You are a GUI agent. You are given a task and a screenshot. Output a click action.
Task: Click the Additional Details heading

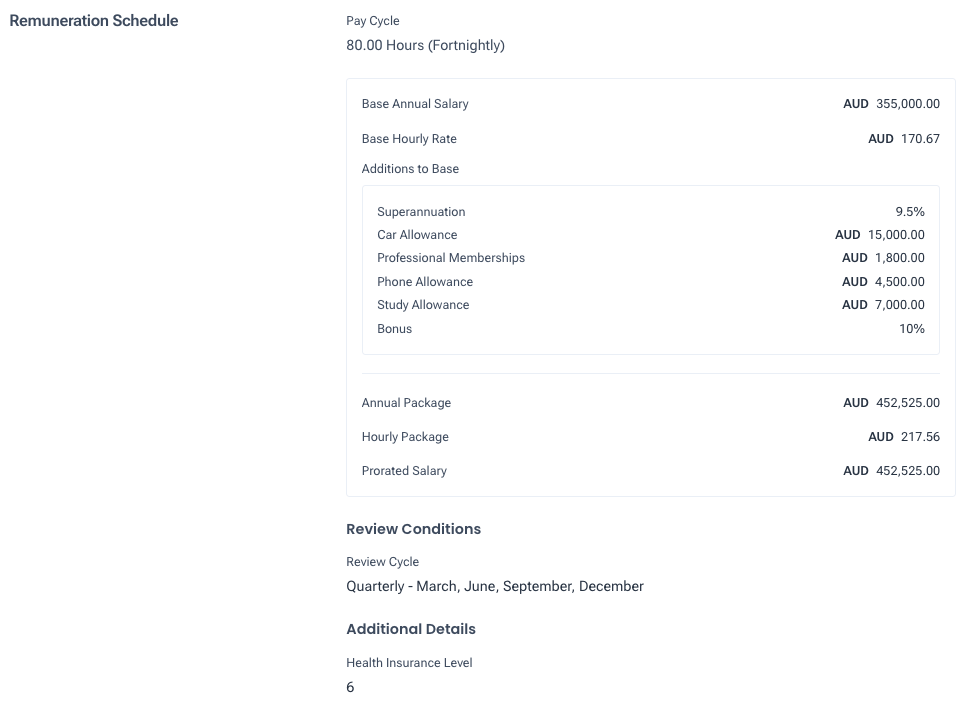(x=410, y=629)
